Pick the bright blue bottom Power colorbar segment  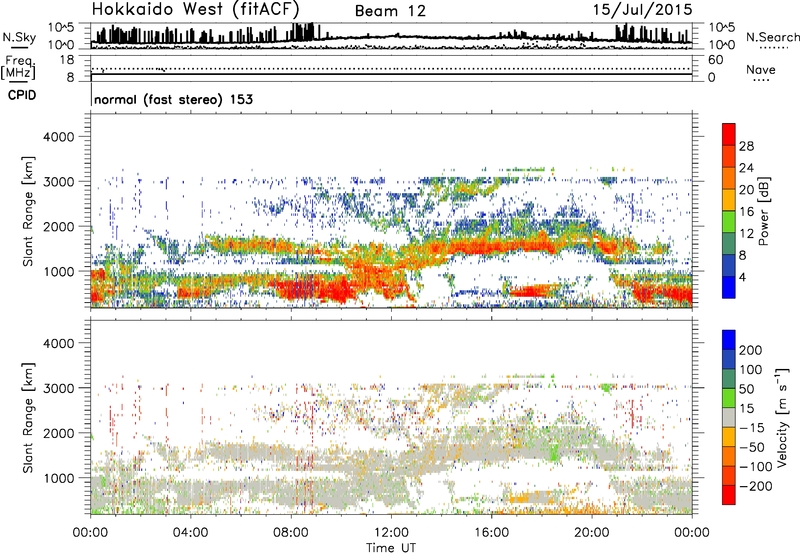[729, 288]
